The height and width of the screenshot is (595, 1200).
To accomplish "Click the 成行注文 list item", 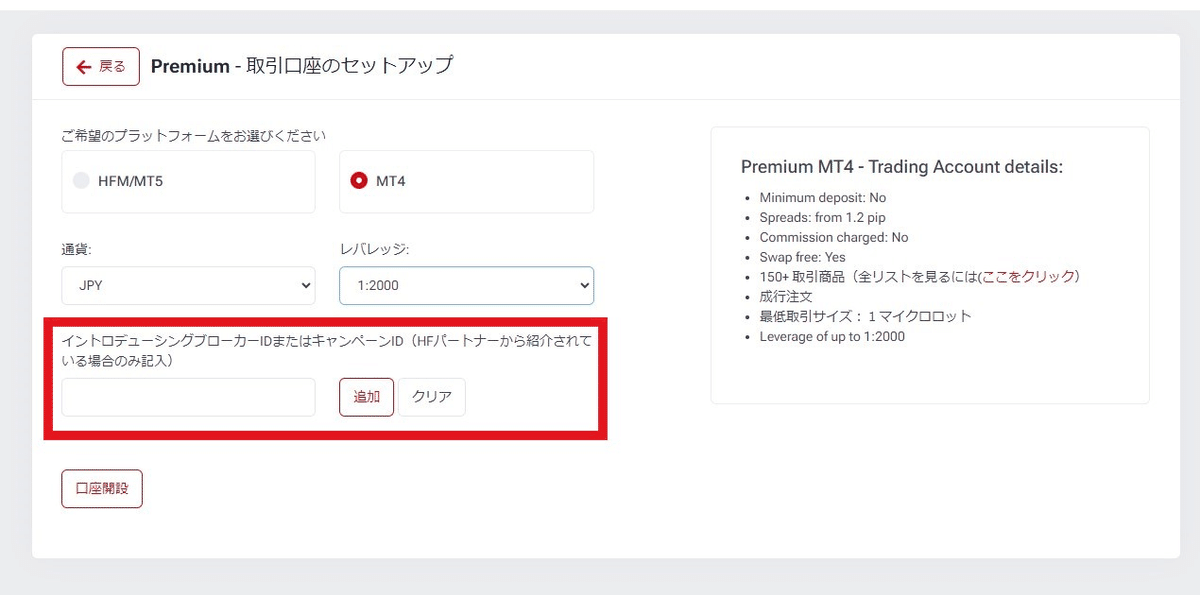I will pos(786,296).
